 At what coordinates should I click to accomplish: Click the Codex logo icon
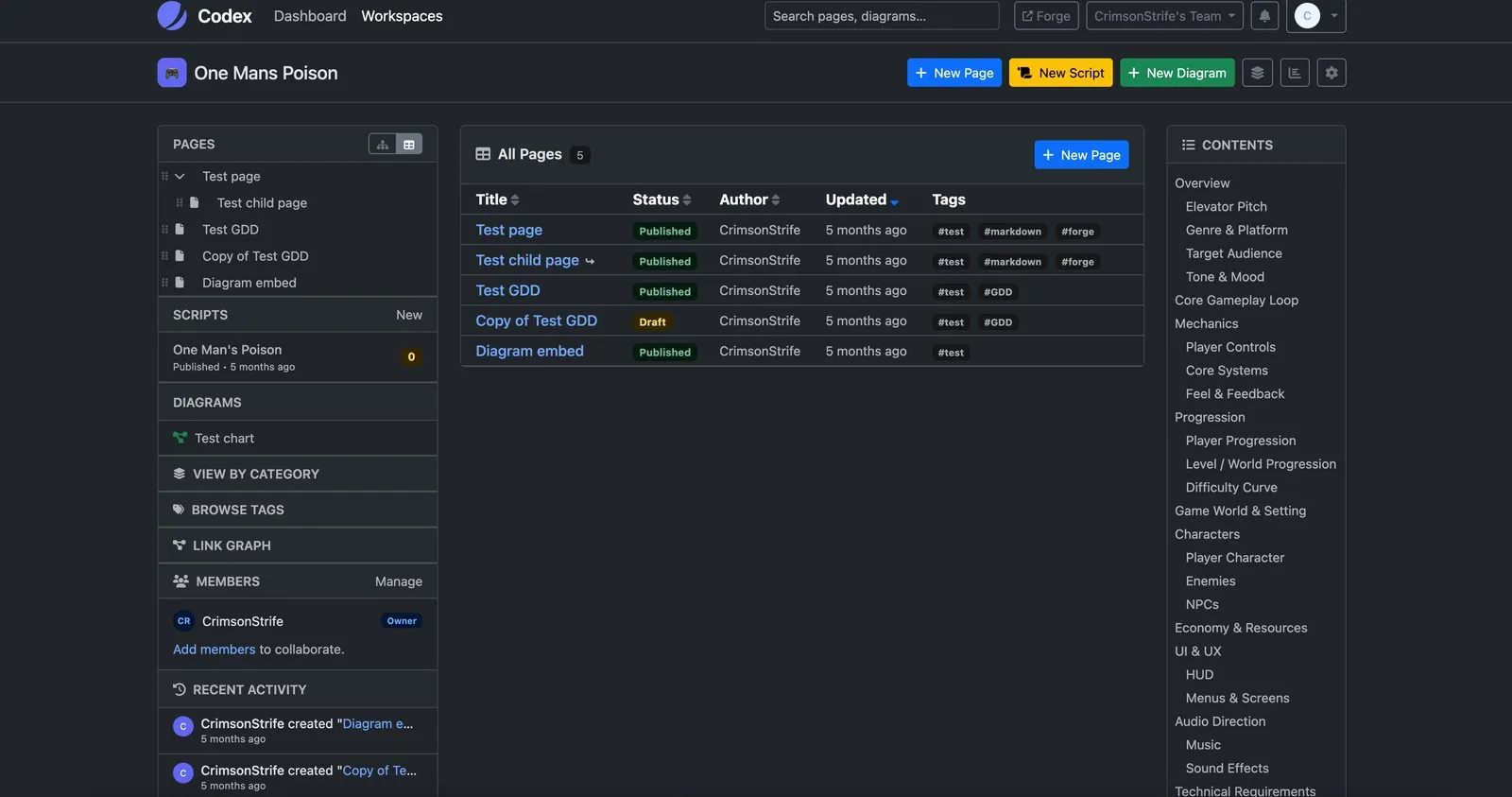172,15
